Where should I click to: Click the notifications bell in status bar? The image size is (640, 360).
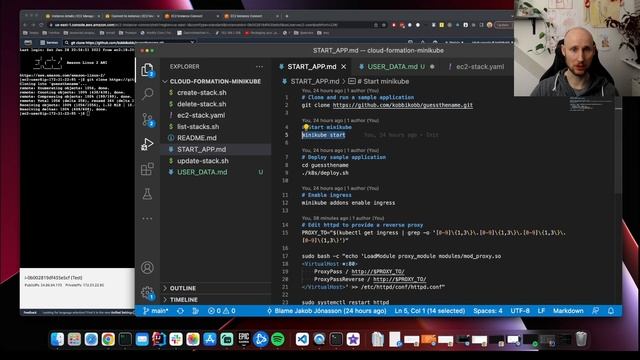(x=611, y=311)
